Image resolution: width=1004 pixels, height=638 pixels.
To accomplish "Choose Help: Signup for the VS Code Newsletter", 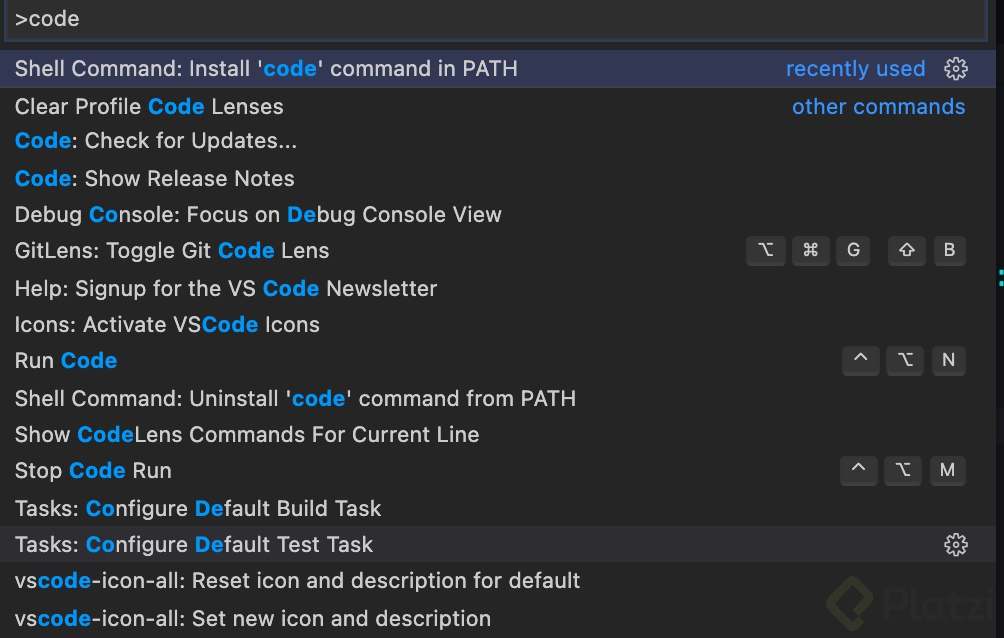I will point(498,288).
